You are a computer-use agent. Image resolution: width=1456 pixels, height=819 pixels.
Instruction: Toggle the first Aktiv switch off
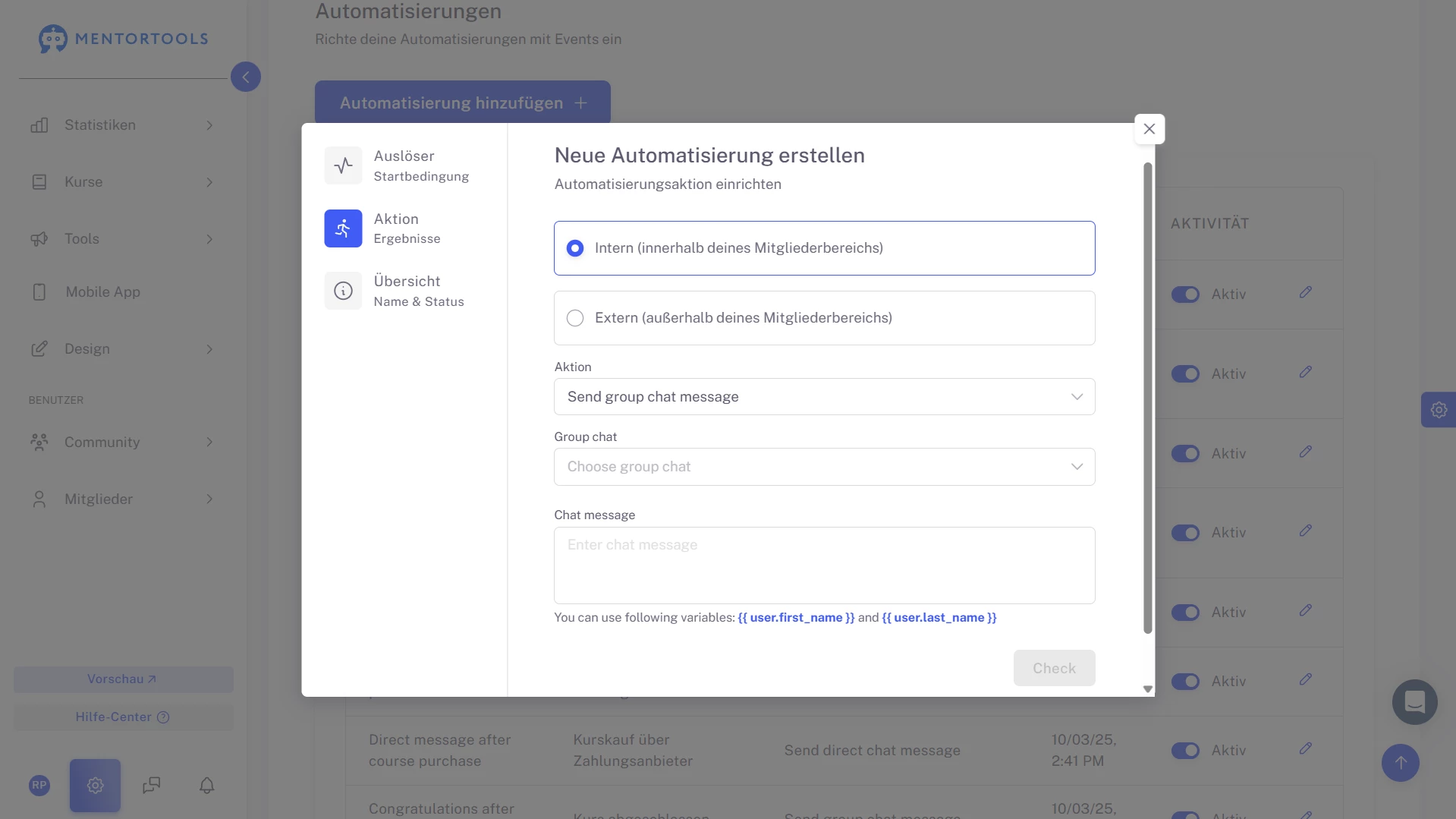pyautogui.click(x=1185, y=295)
